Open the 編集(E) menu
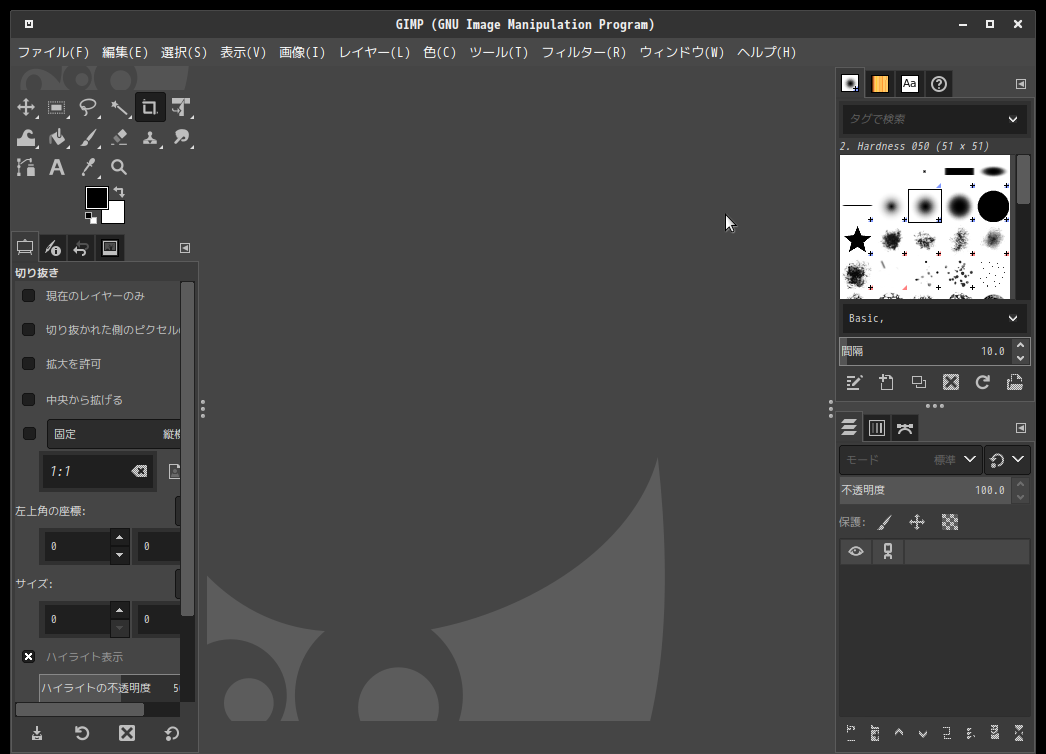Viewport: 1046px width, 754px height. [125, 52]
